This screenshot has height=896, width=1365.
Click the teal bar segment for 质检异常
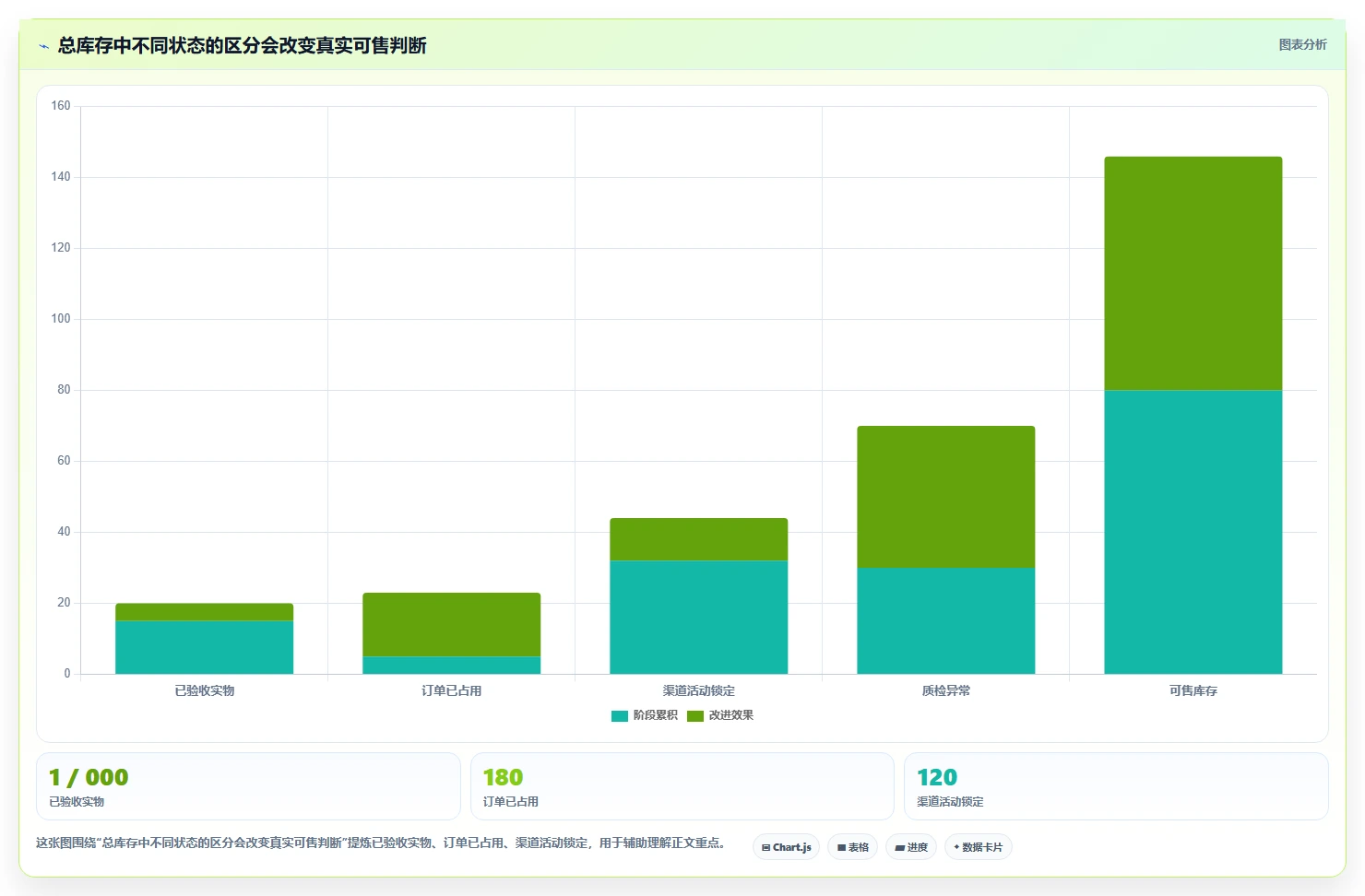tap(946, 620)
